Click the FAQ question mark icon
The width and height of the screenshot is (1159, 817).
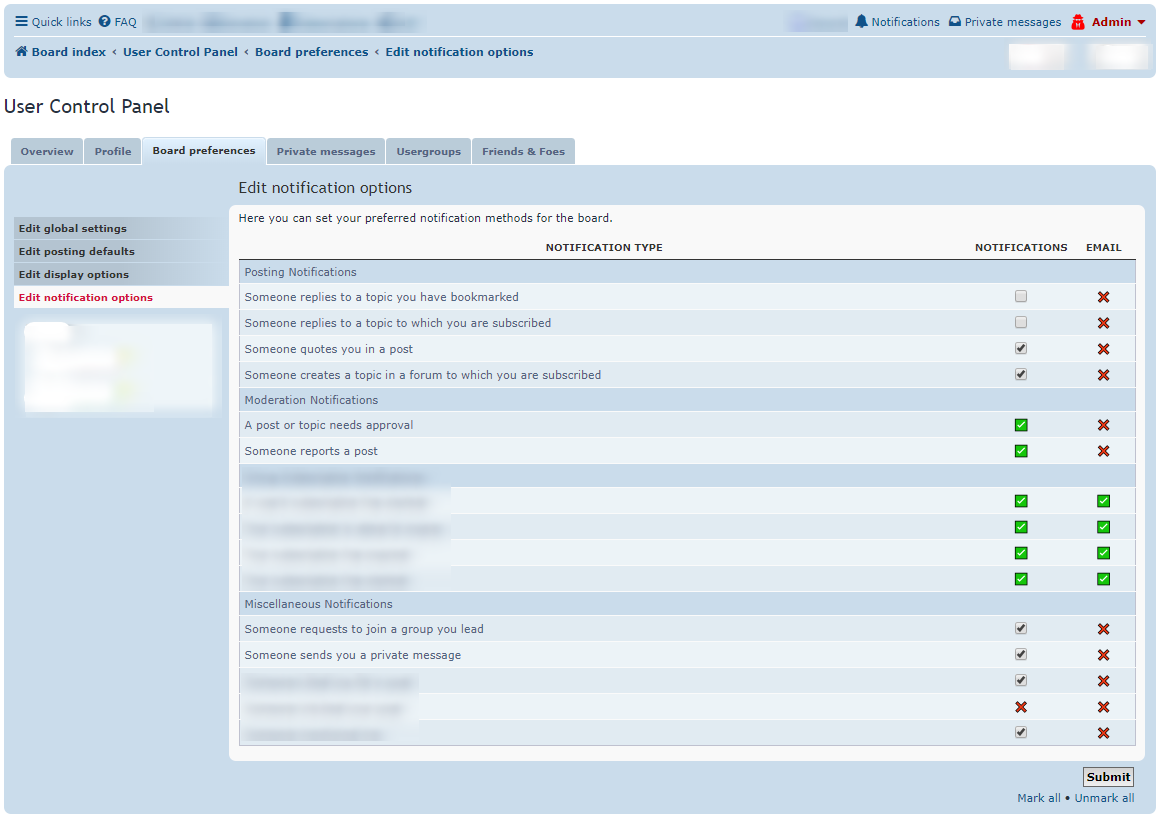(x=104, y=22)
